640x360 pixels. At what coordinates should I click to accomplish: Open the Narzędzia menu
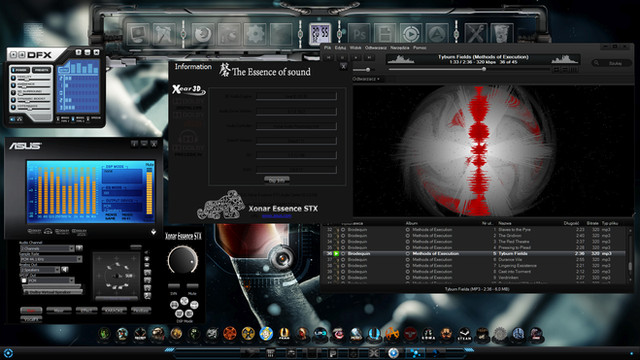coord(400,48)
